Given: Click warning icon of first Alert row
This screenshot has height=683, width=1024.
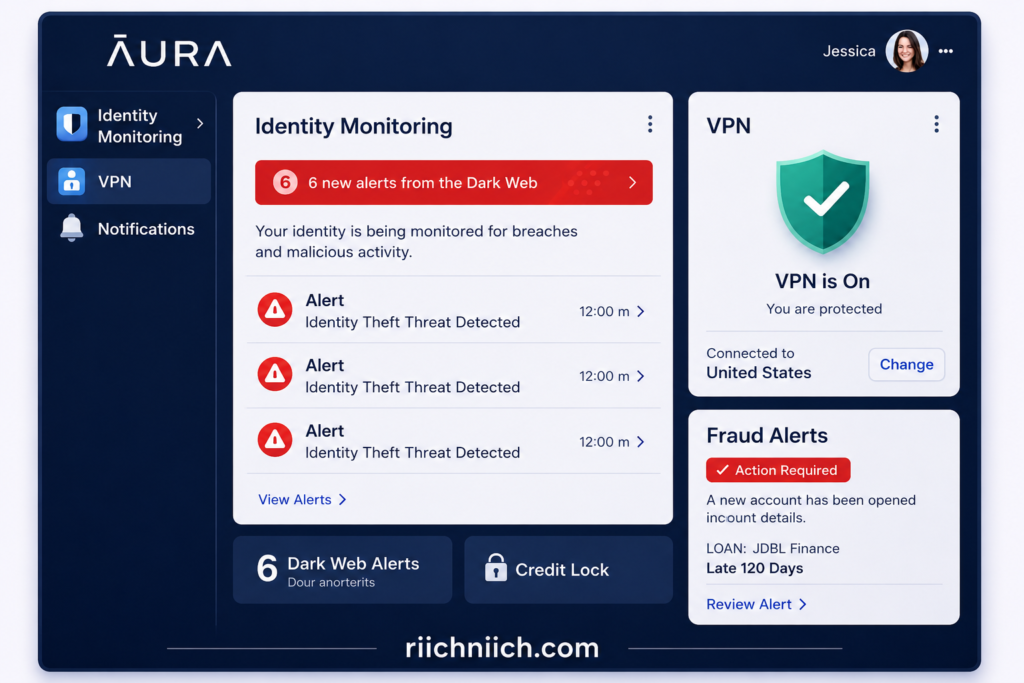Looking at the screenshot, I should [x=275, y=310].
